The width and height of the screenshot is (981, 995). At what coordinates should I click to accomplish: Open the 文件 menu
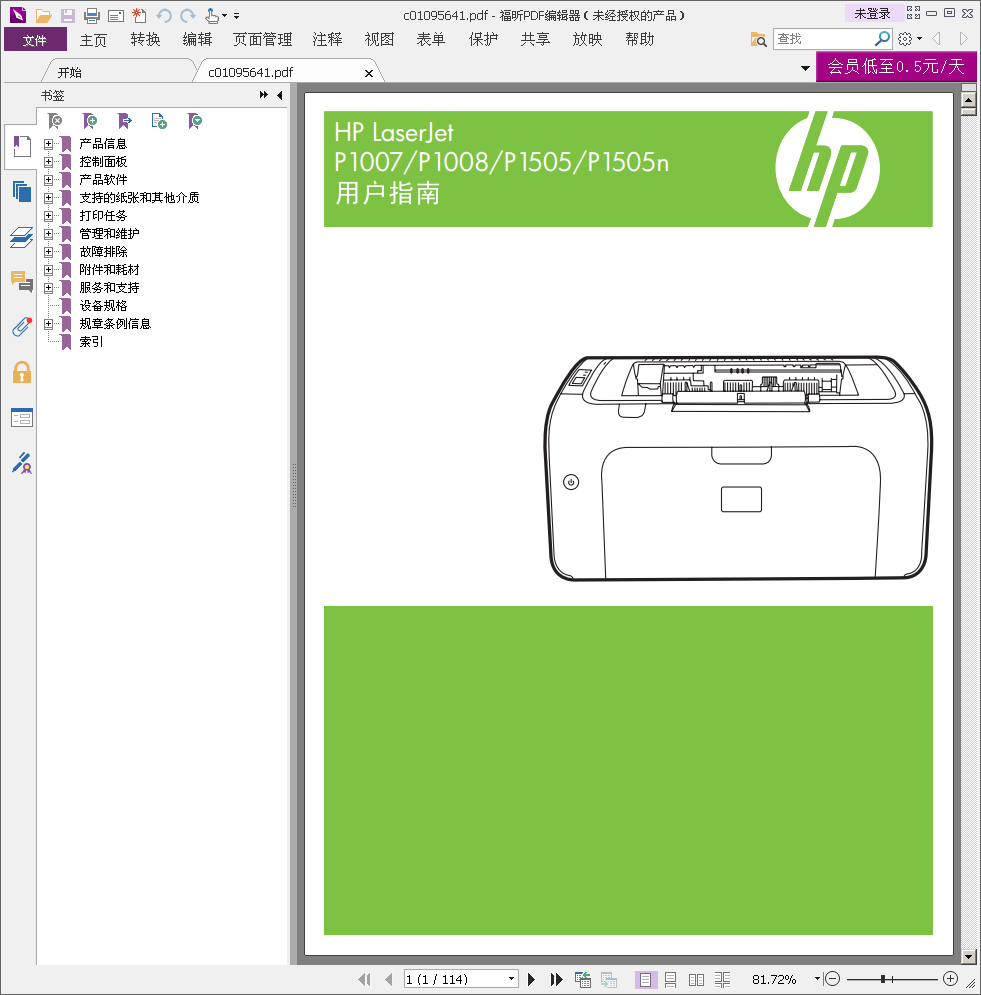coord(35,39)
